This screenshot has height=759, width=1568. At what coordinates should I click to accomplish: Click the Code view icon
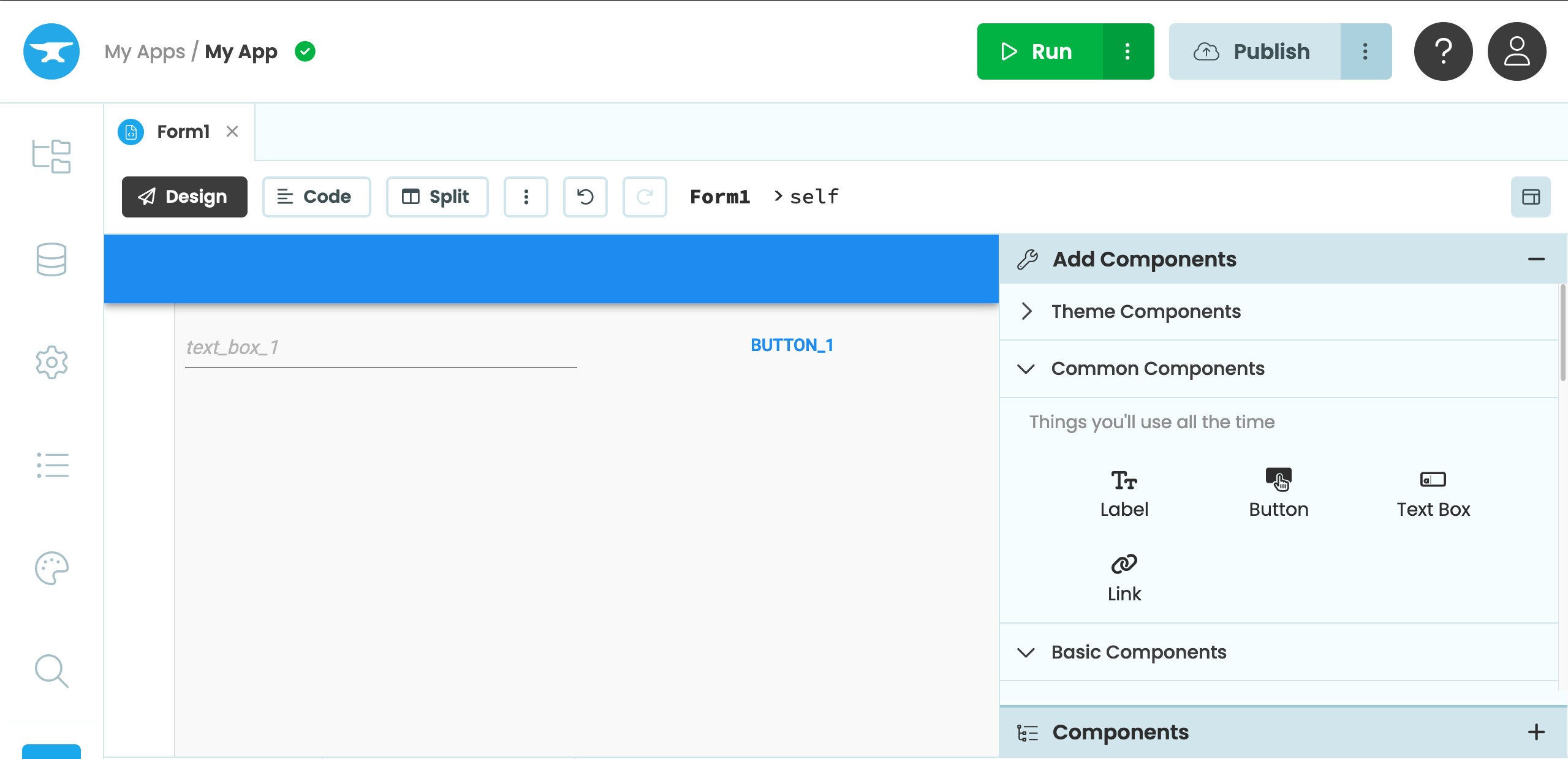pyautogui.click(x=314, y=197)
